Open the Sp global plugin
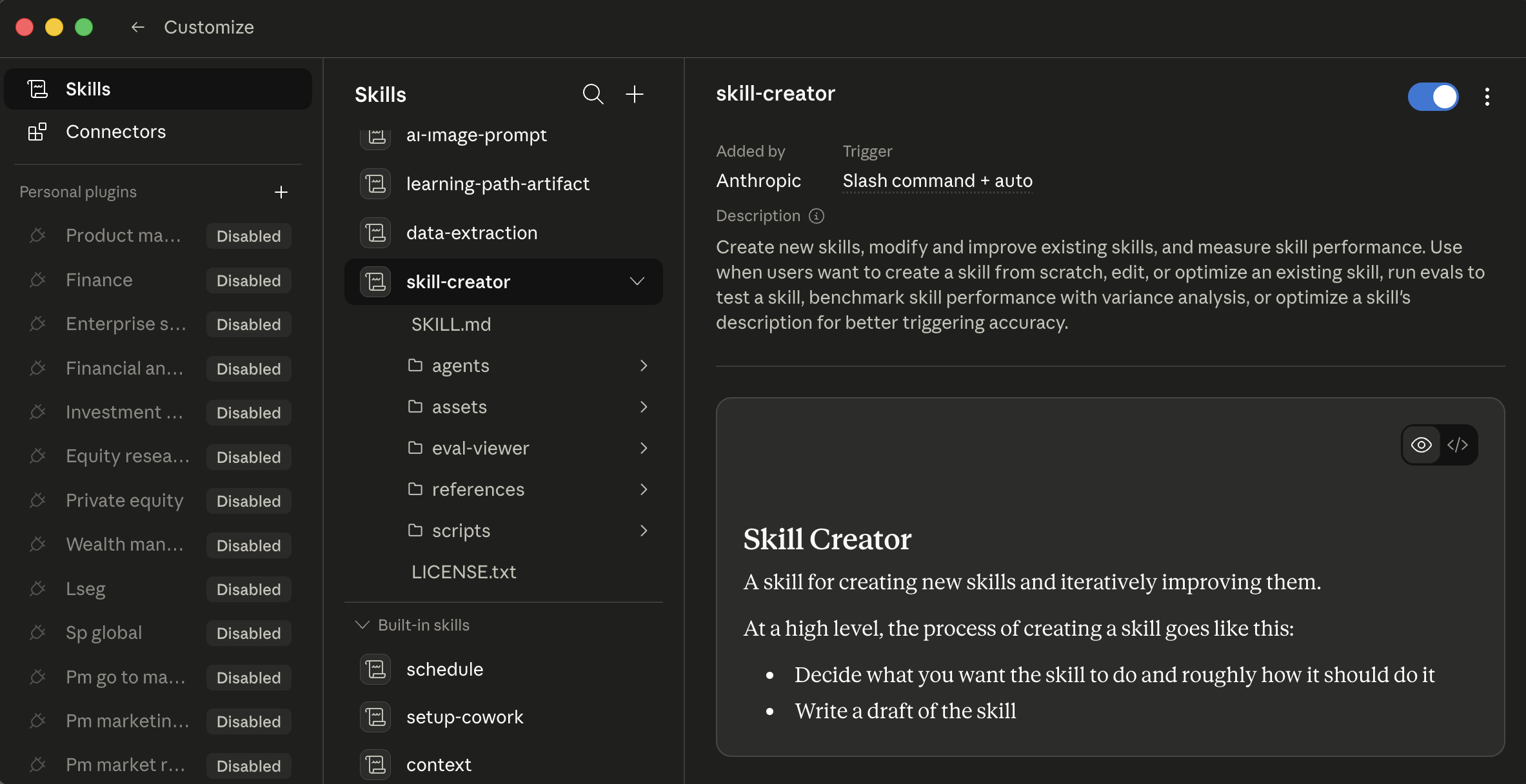This screenshot has height=784, width=1526. pyautogui.click(x=104, y=632)
